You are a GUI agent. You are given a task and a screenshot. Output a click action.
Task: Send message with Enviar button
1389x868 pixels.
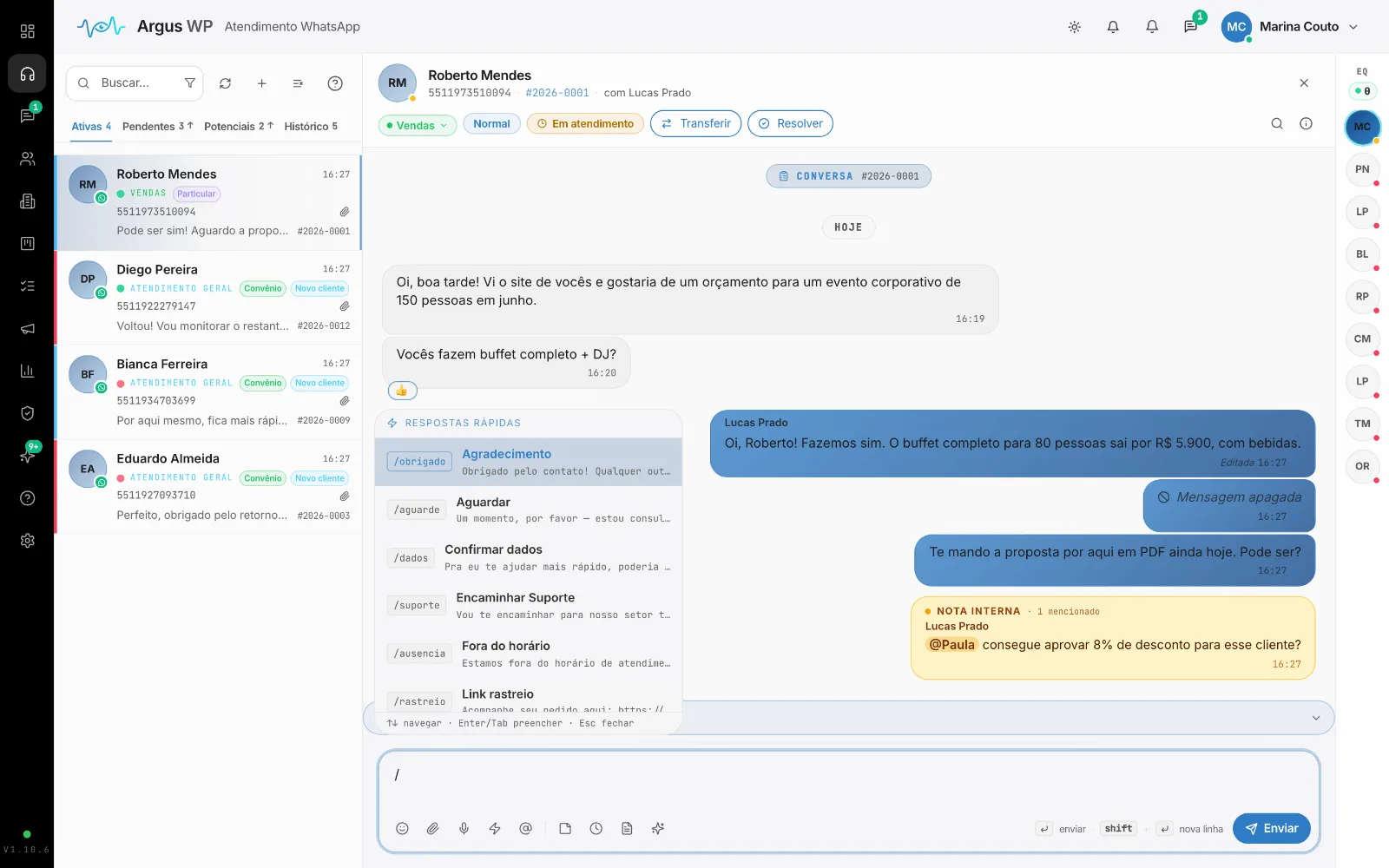coord(1272,828)
